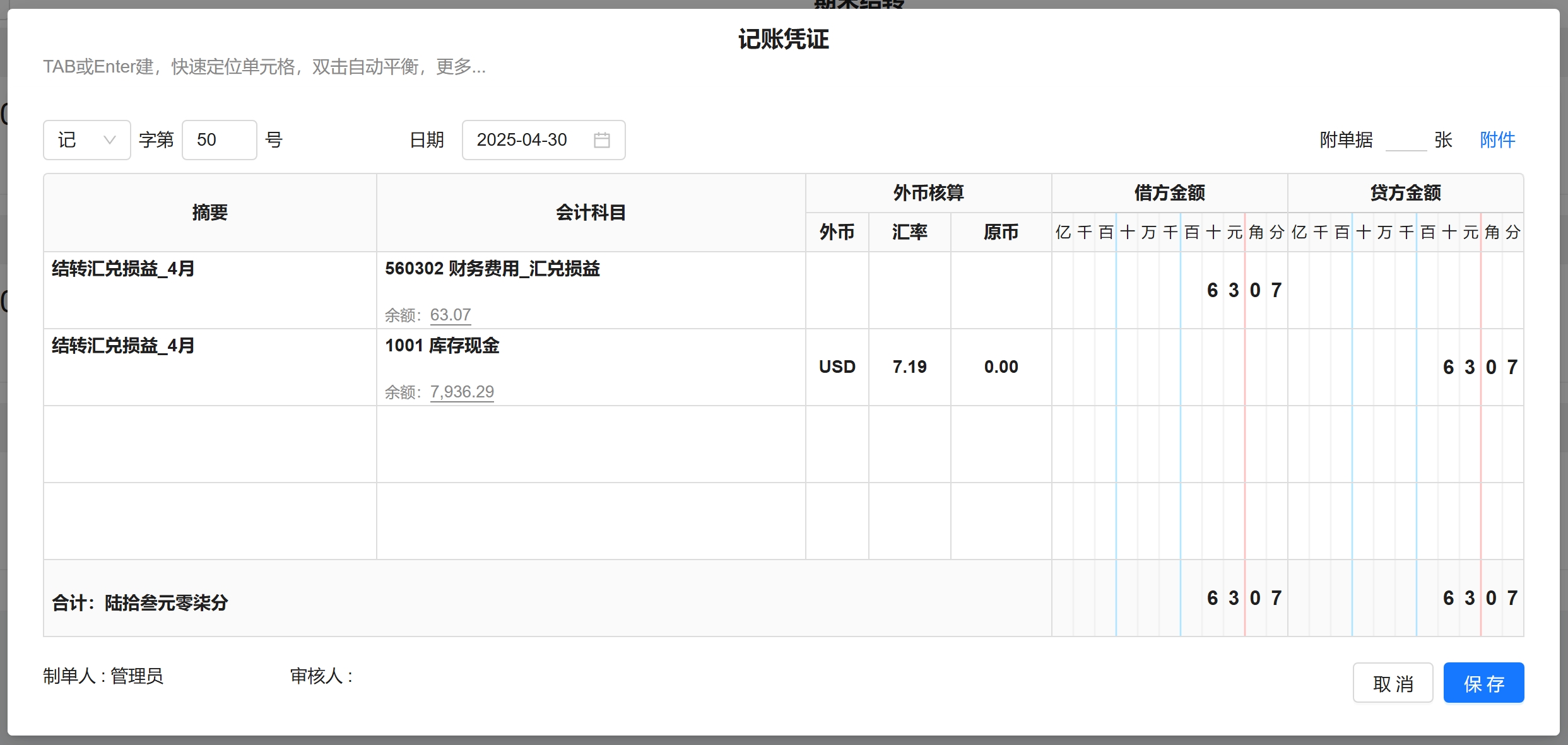Select account 1001 库存现金 cell
This screenshot has width=1568, height=745.
[442, 346]
